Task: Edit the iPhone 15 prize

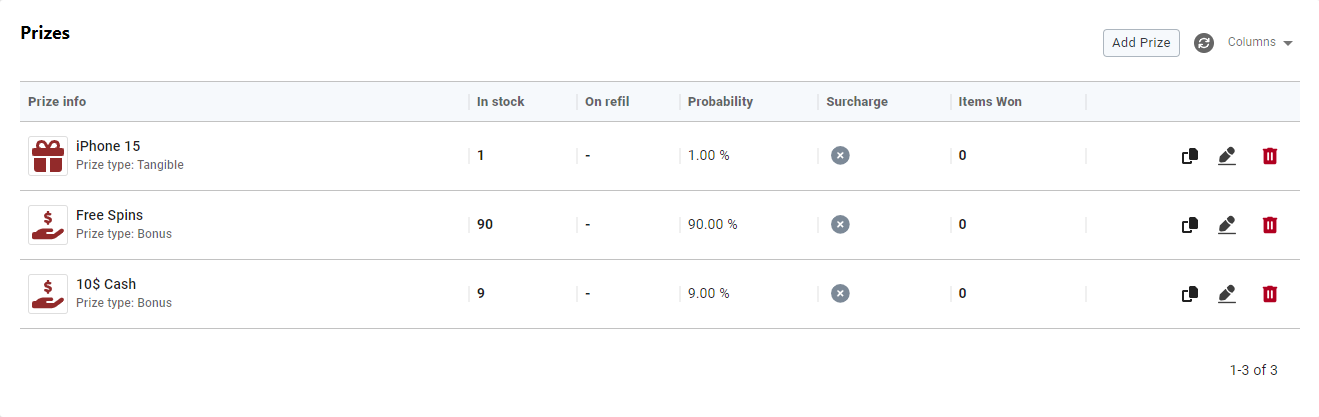Action: tap(1227, 156)
